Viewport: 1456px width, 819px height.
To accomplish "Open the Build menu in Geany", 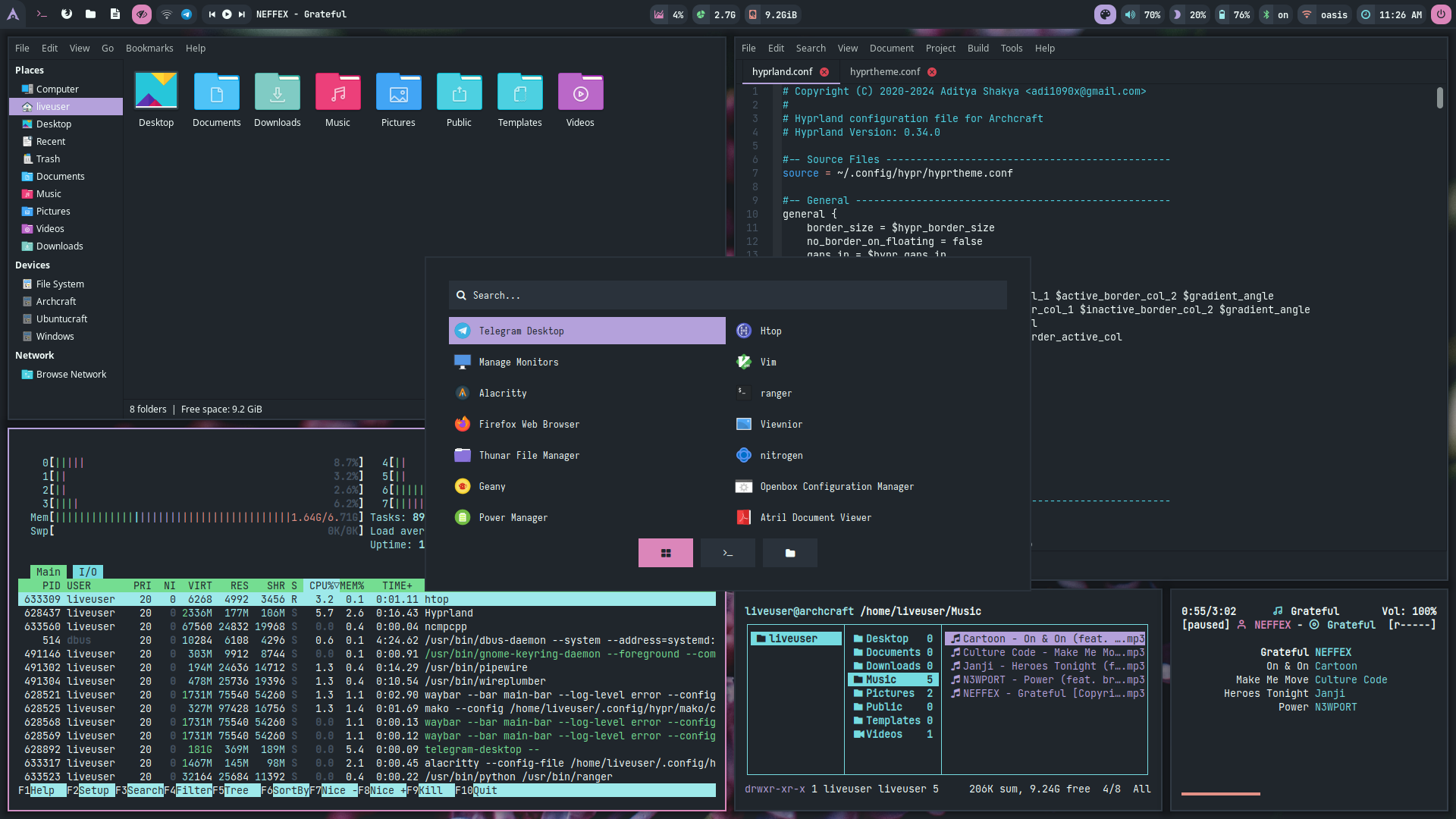I will coord(977,48).
